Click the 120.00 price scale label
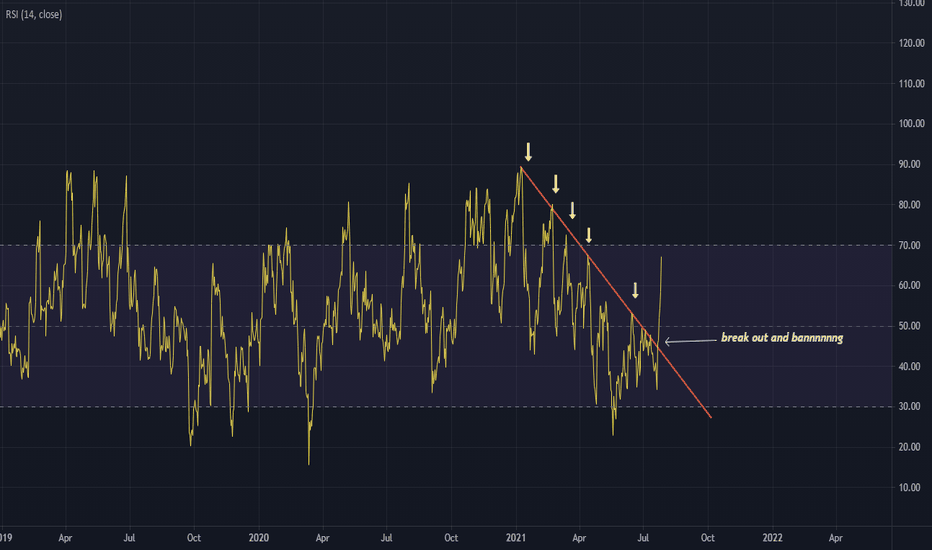Screen dimensions: 932x550 pos(911,43)
